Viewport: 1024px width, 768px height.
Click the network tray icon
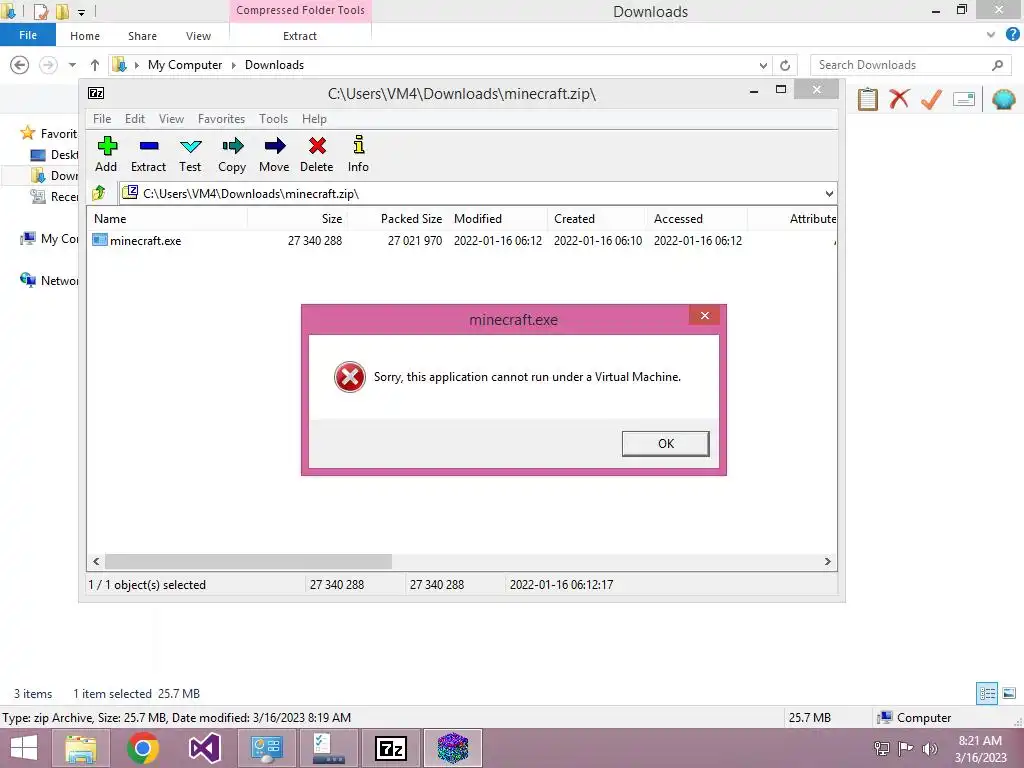pyautogui.click(x=882, y=749)
